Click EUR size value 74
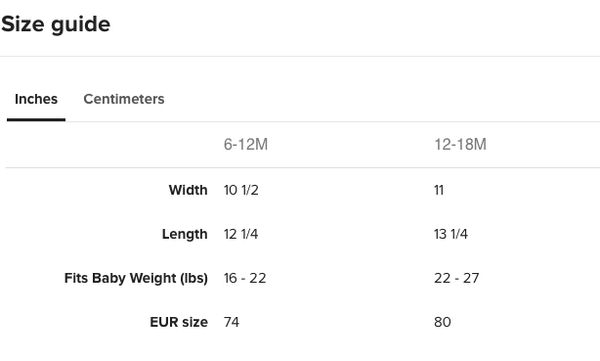 (x=232, y=322)
